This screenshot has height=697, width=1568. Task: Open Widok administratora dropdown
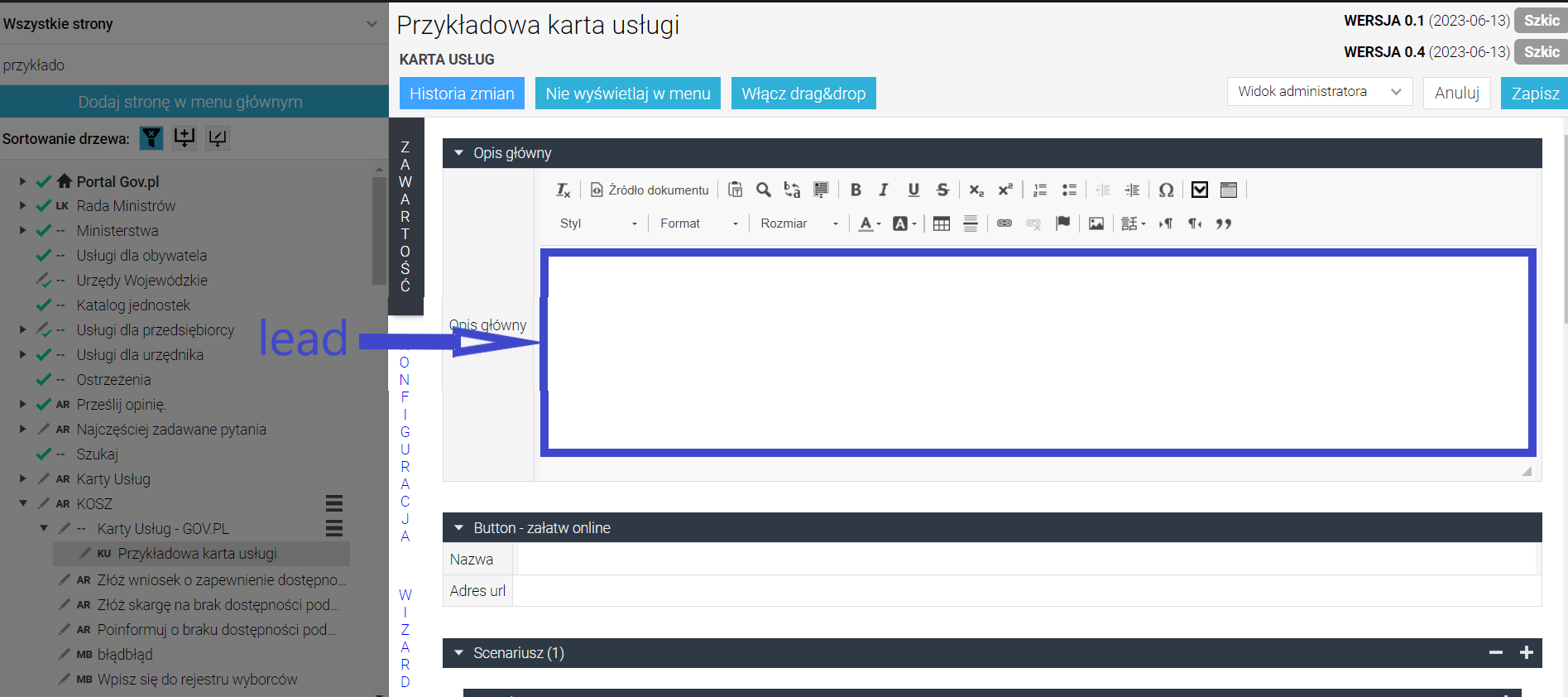pyautogui.click(x=1320, y=92)
